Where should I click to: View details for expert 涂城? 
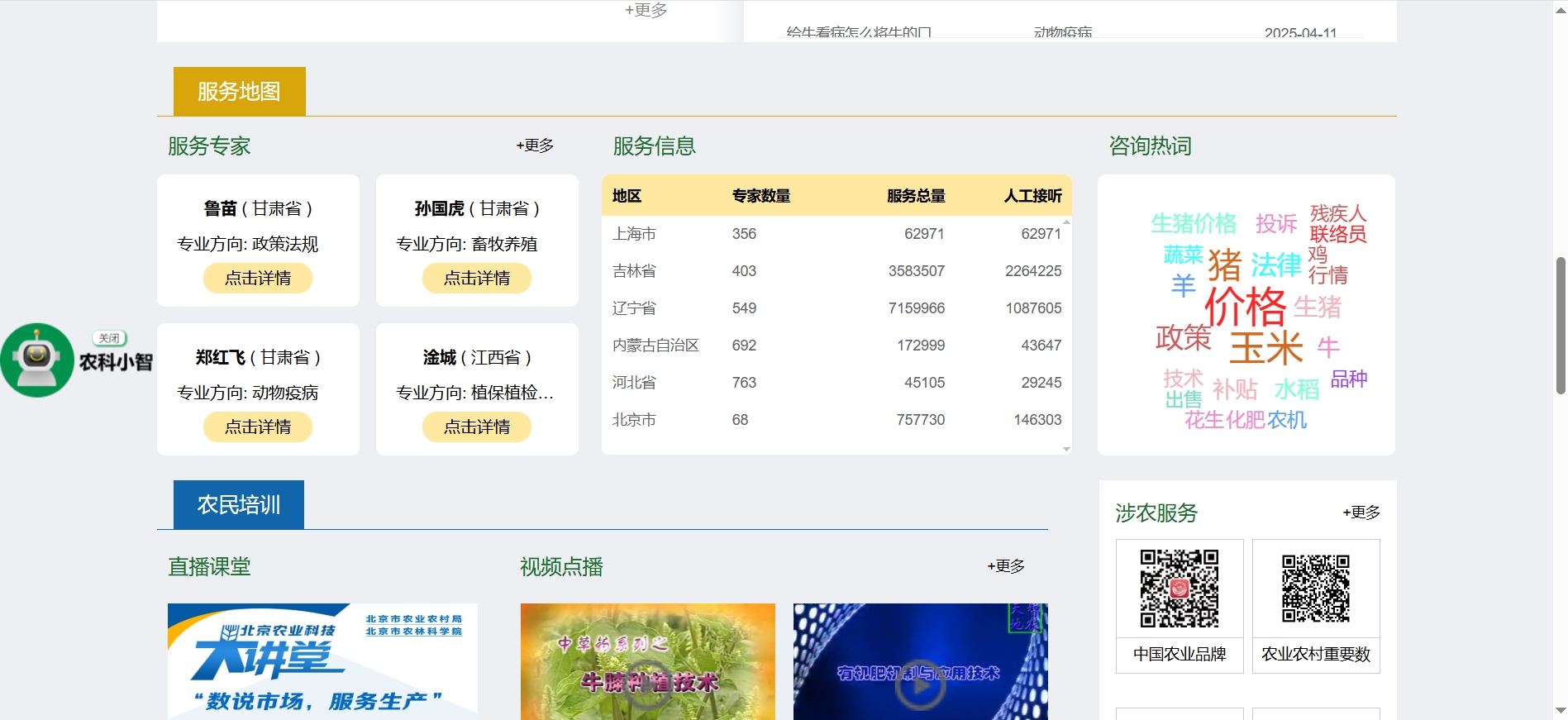(x=477, y=427)
